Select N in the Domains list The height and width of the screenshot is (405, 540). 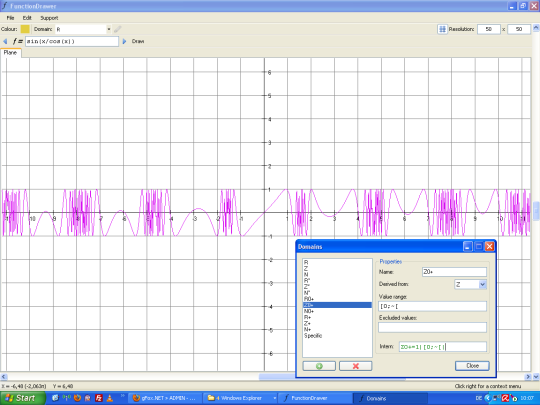(337, 274)
